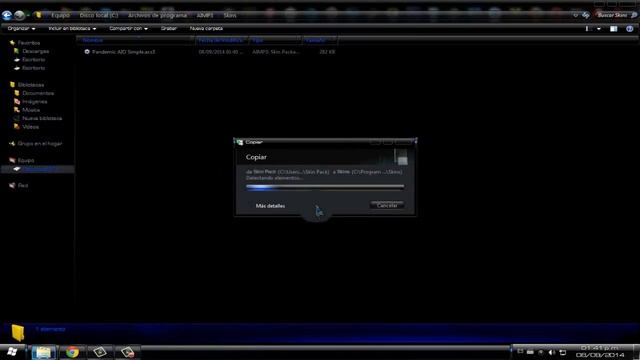
Task: Open Nueva biblioteca in sidebar
Action: [x=42, y=118]
